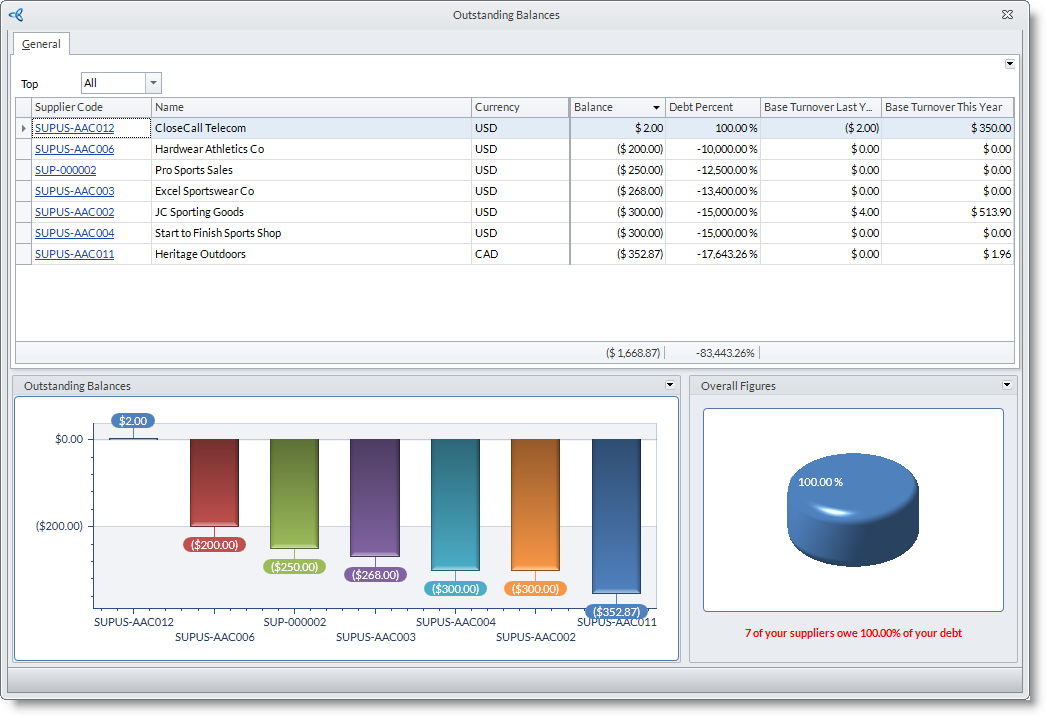
Task: Open the options chevron above the supplier grid
Action: pyautogui.click(x=1009, y=63)
